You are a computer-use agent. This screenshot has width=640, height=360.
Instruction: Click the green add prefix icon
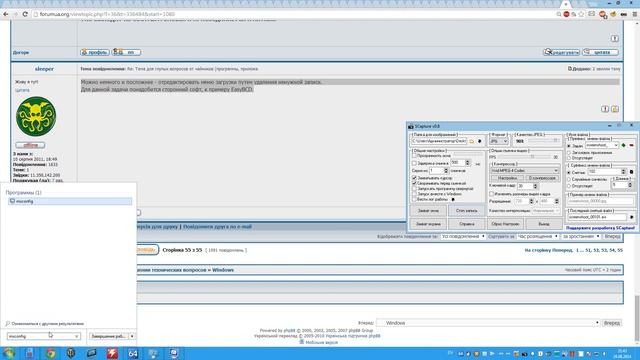[623, 145]
